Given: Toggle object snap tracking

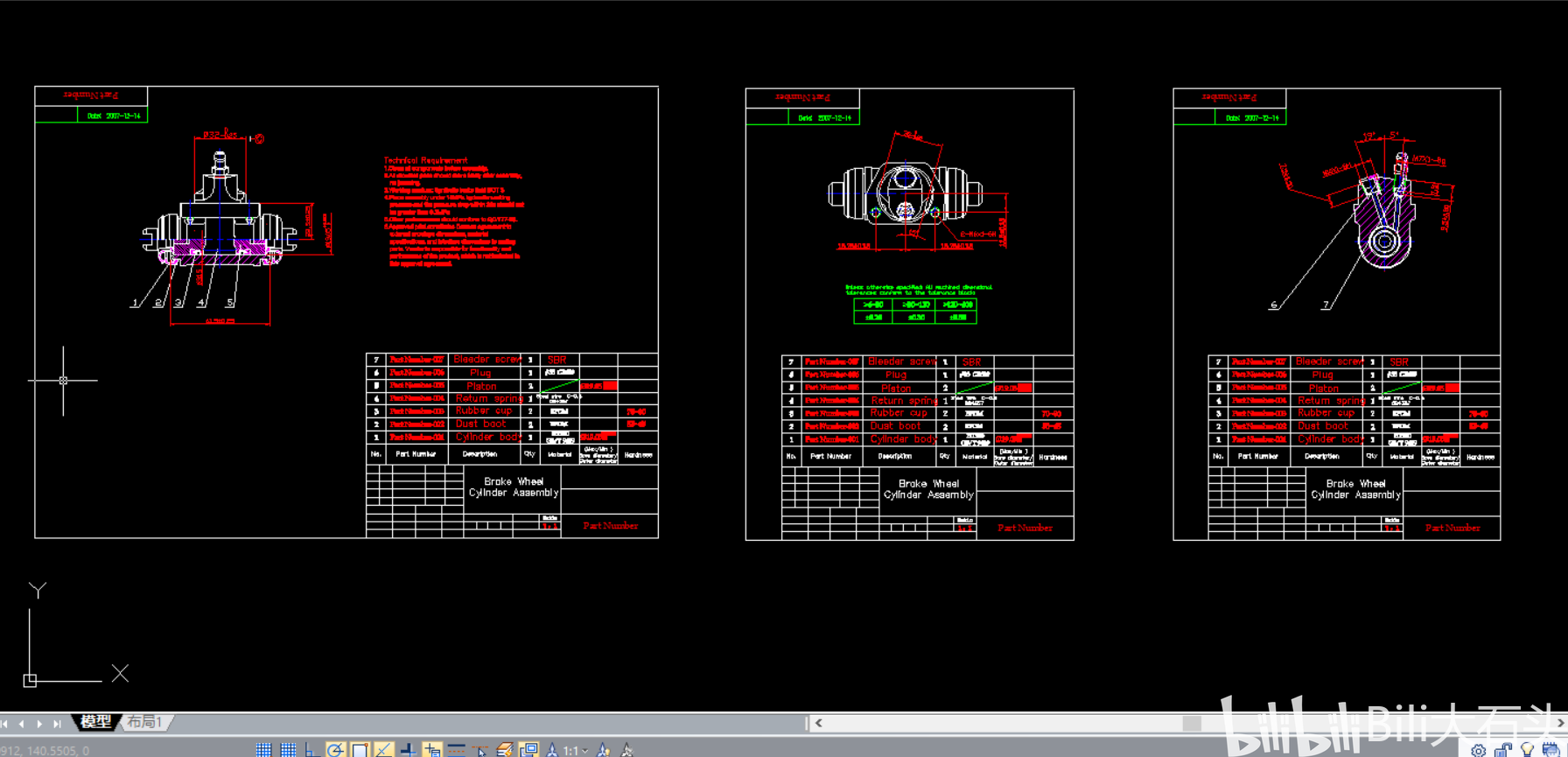Looking at the screenshot, I should click(x=383, y=750).
